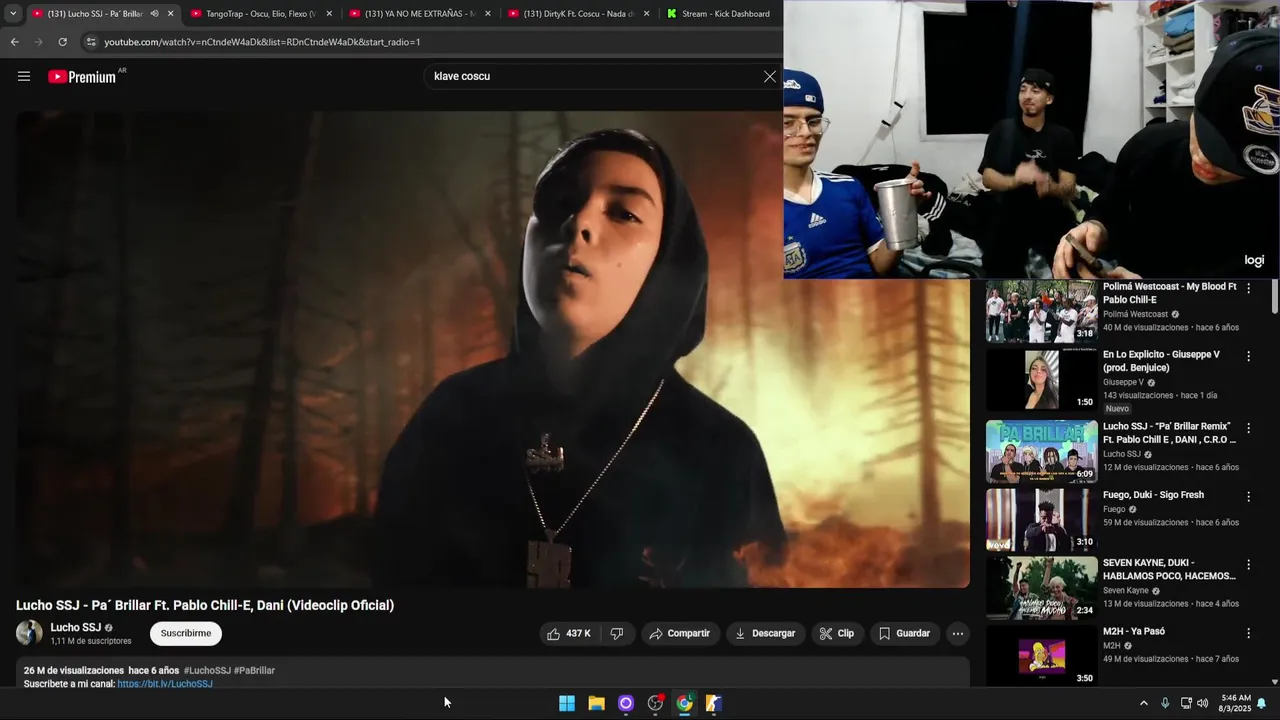Switch to the YA NO ME EXTRAÑAS tab
1280x720 pixels.
point(418,14)
